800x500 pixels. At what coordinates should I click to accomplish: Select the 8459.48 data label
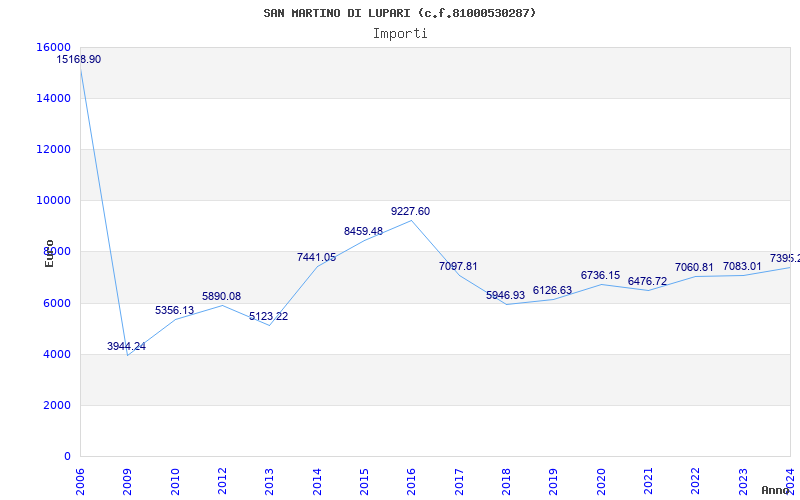[363, 232]
